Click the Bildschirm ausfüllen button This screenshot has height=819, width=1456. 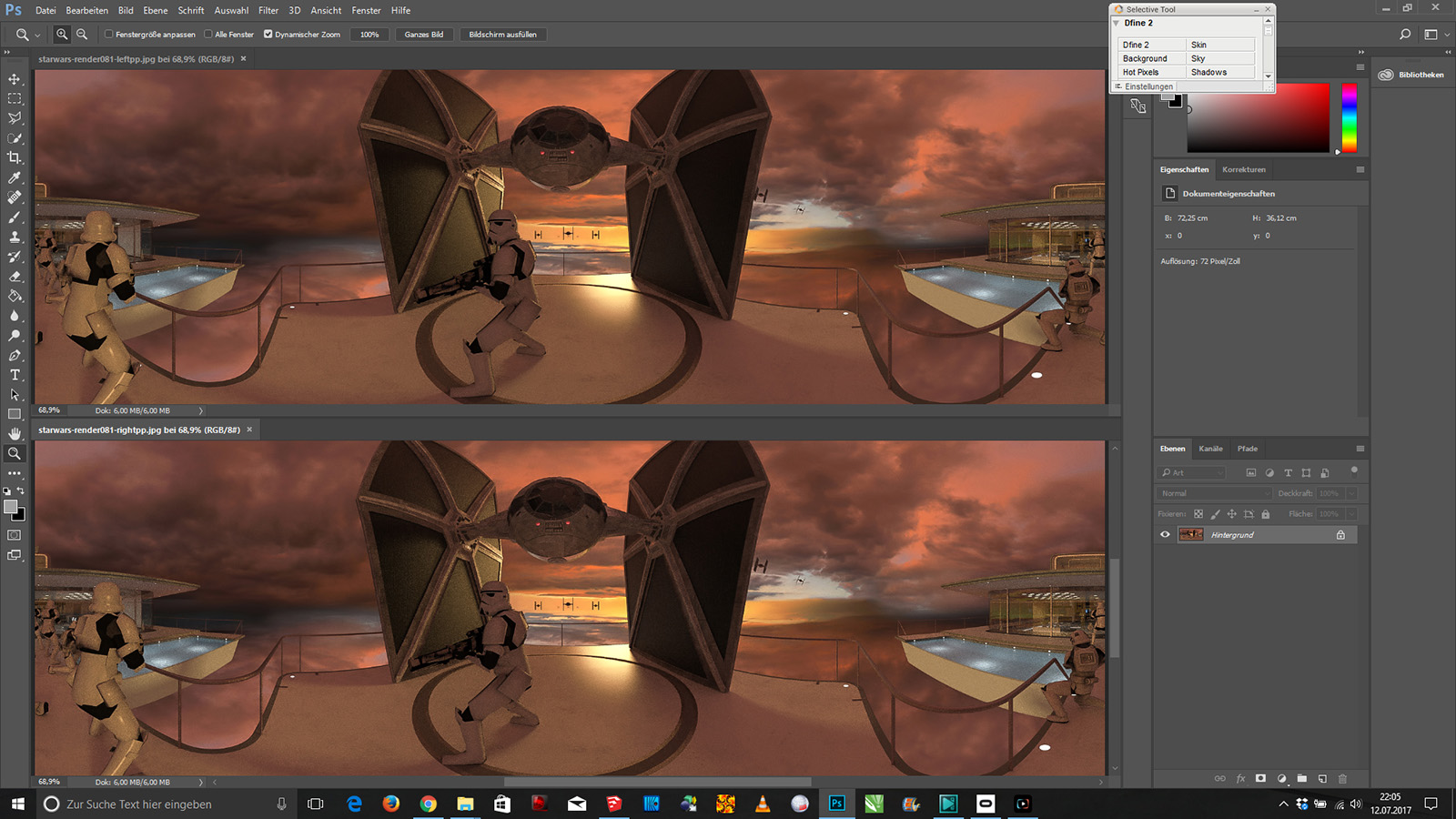pyautogui.click(x=503, y=35)
